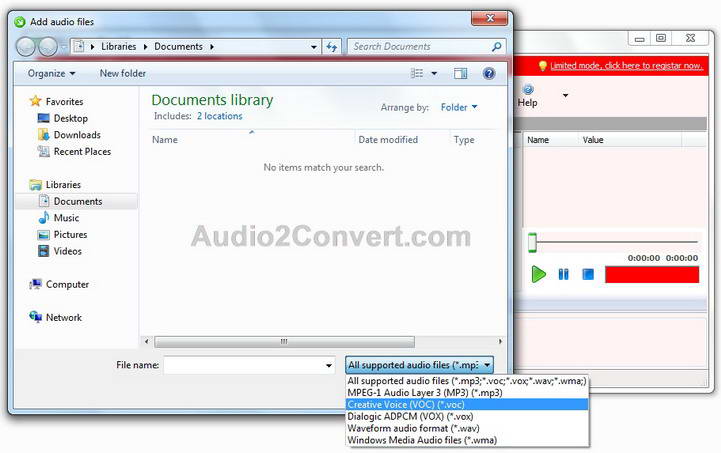The width and height of the screenshot is (721, 453).
Task: Select Downloads in the navigation pane
Action: click(77, 135)
